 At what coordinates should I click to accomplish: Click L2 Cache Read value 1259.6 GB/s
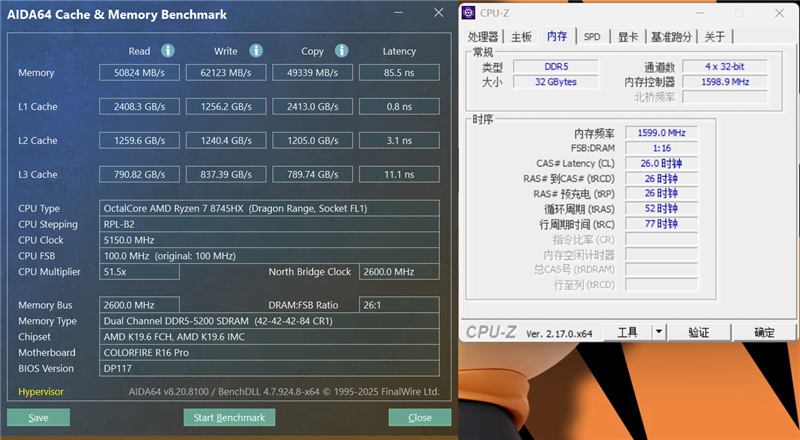coord(139,140)
